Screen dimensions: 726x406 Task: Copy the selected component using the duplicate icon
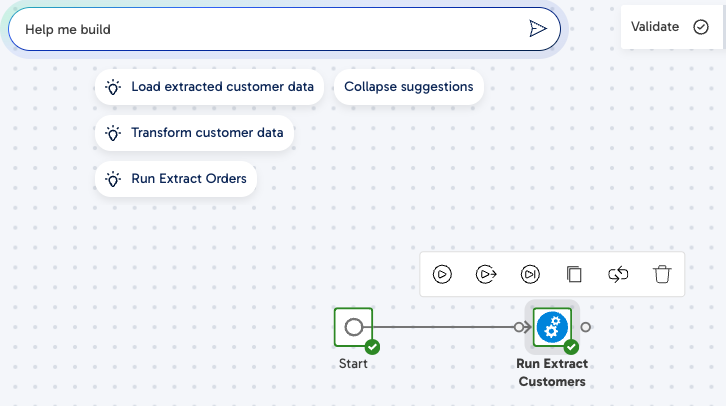tap(574, 273)
